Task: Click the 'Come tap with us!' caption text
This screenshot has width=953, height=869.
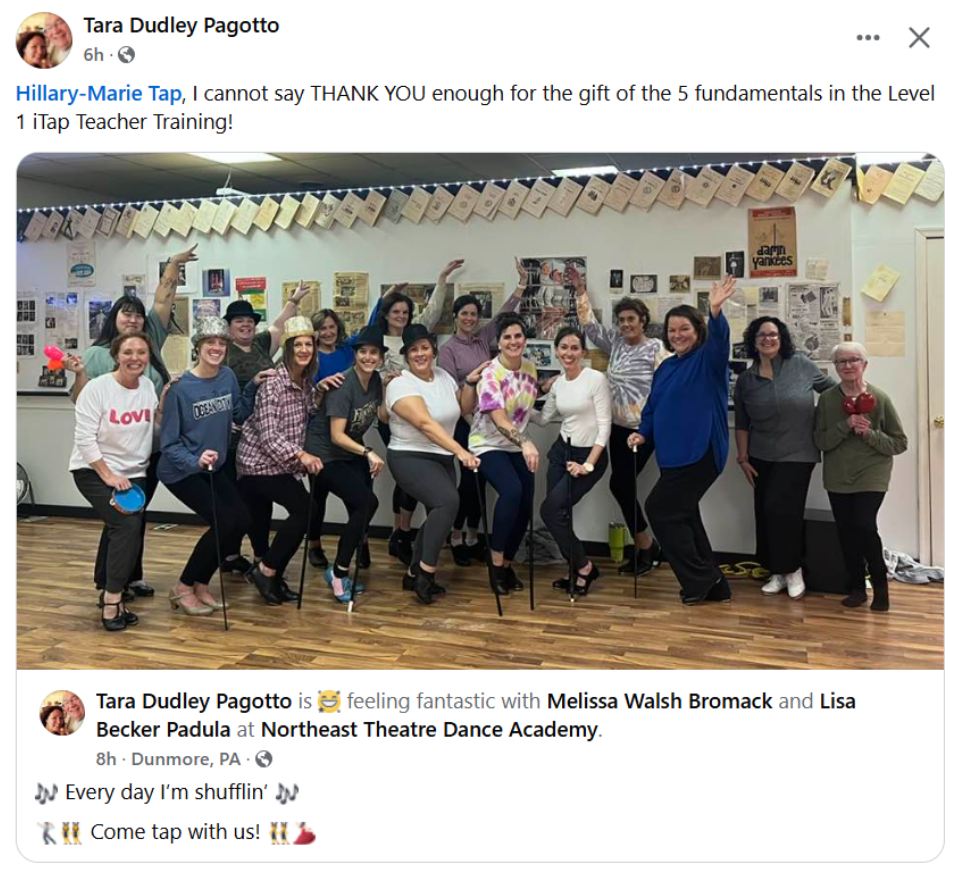Action: (175, 831)
